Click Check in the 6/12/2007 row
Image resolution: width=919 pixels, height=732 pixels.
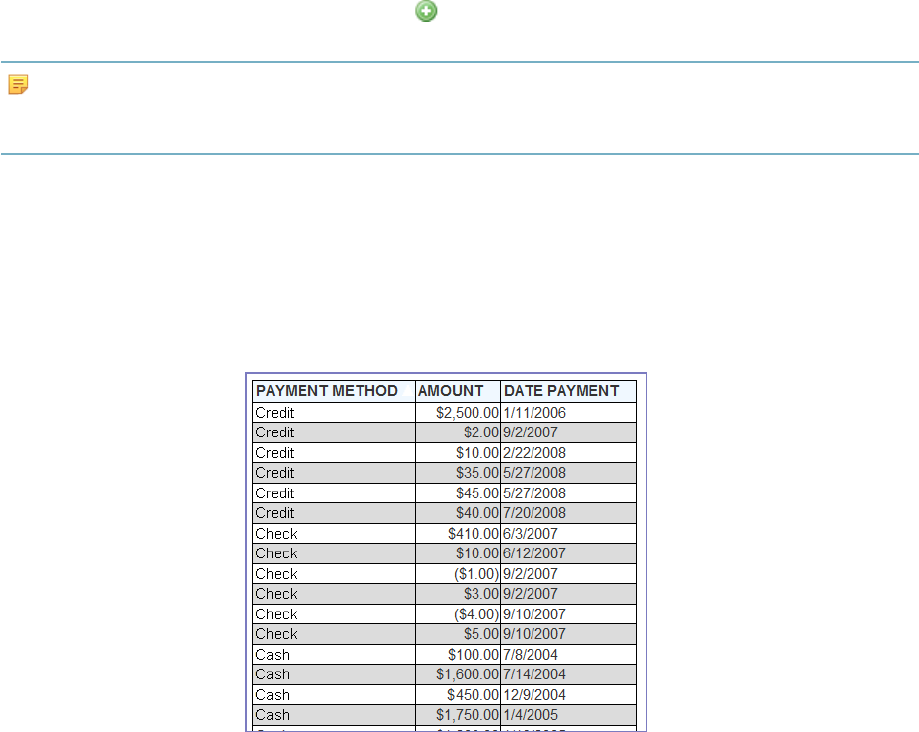(333, 554)
